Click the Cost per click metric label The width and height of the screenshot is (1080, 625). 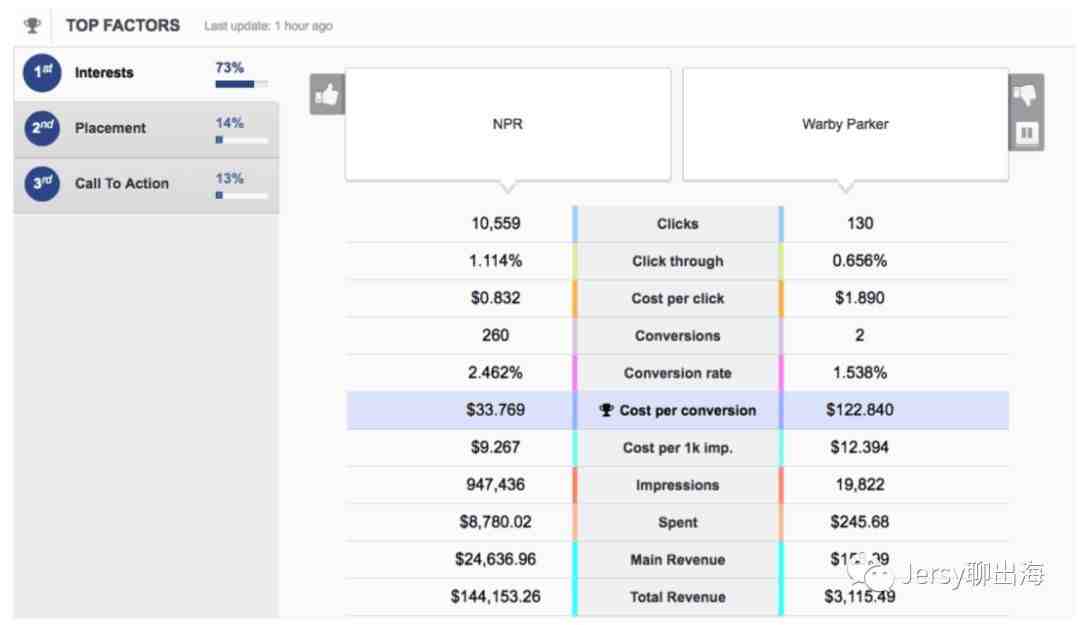pyautogui.click(x=678, y=298)
